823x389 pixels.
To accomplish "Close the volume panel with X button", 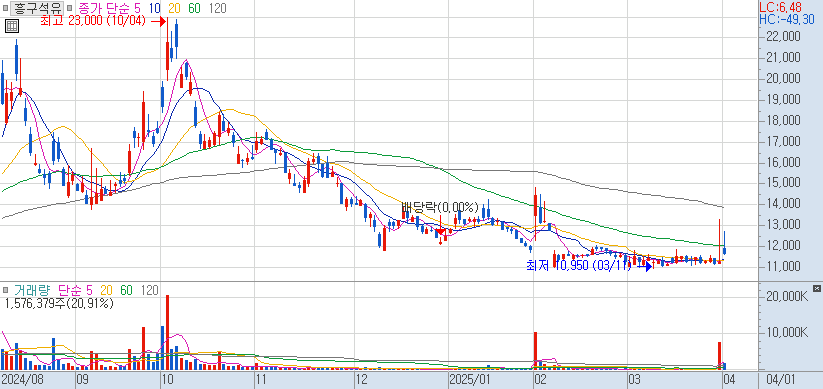I will pos(816,288).
